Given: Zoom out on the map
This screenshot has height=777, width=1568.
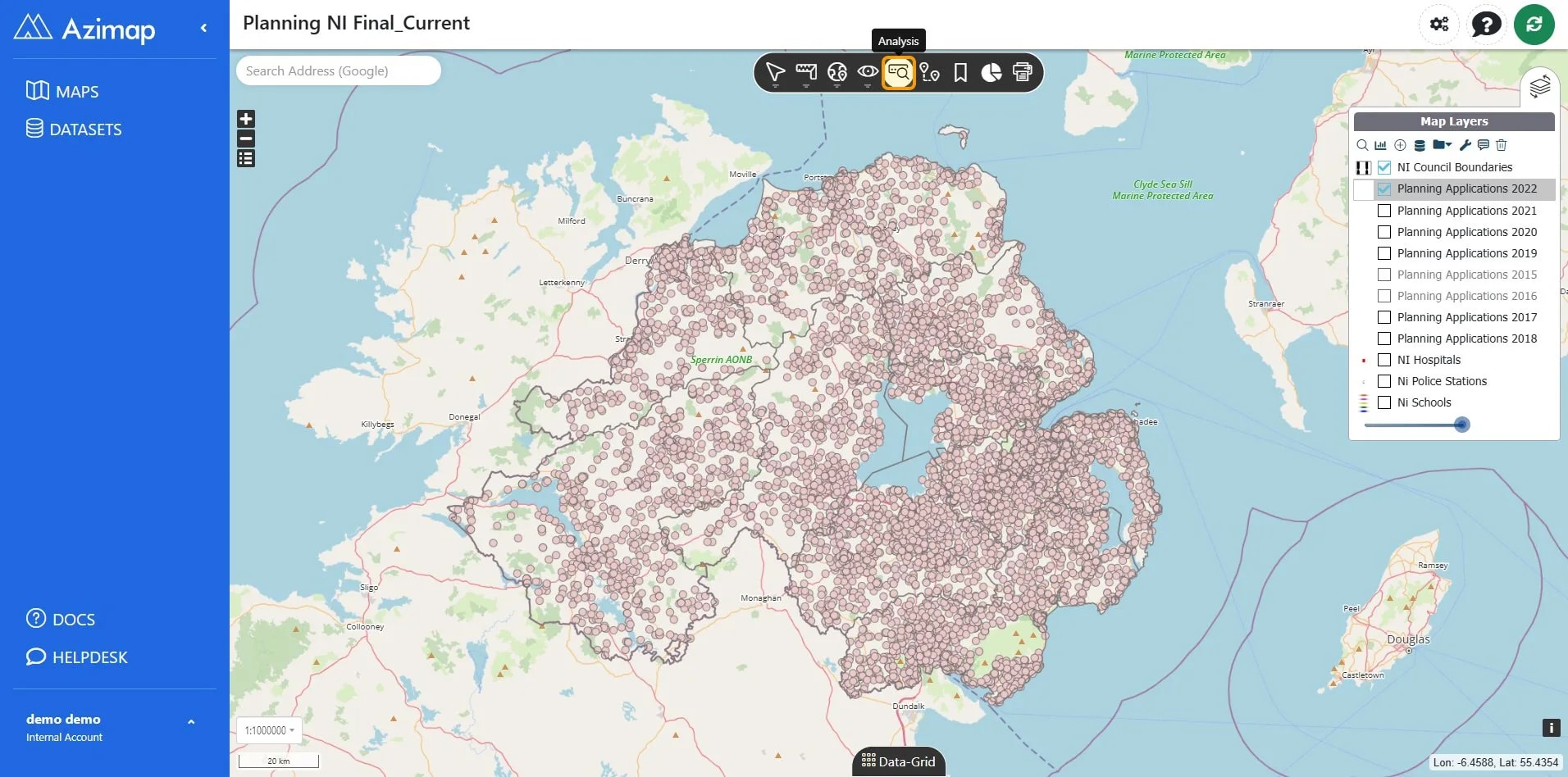Looking at the screenshot, I should point(246,139).
